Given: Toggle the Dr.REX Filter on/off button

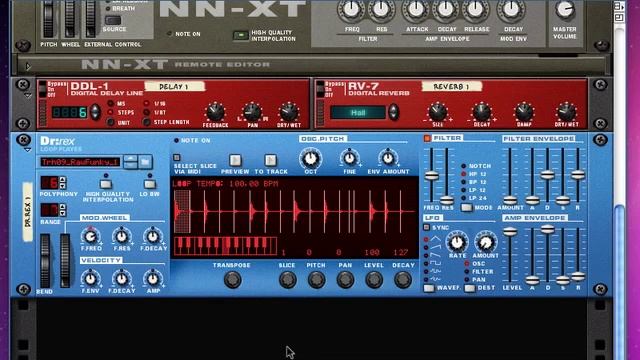Looking at the screenshot, I should tap(427, 138).
